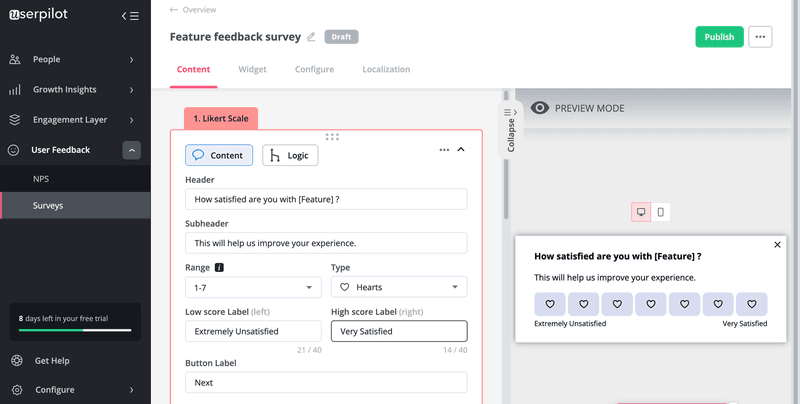Click the last heart rating in the preview
The width and height of the screenshot is (800, 404).
coord(751,304)
